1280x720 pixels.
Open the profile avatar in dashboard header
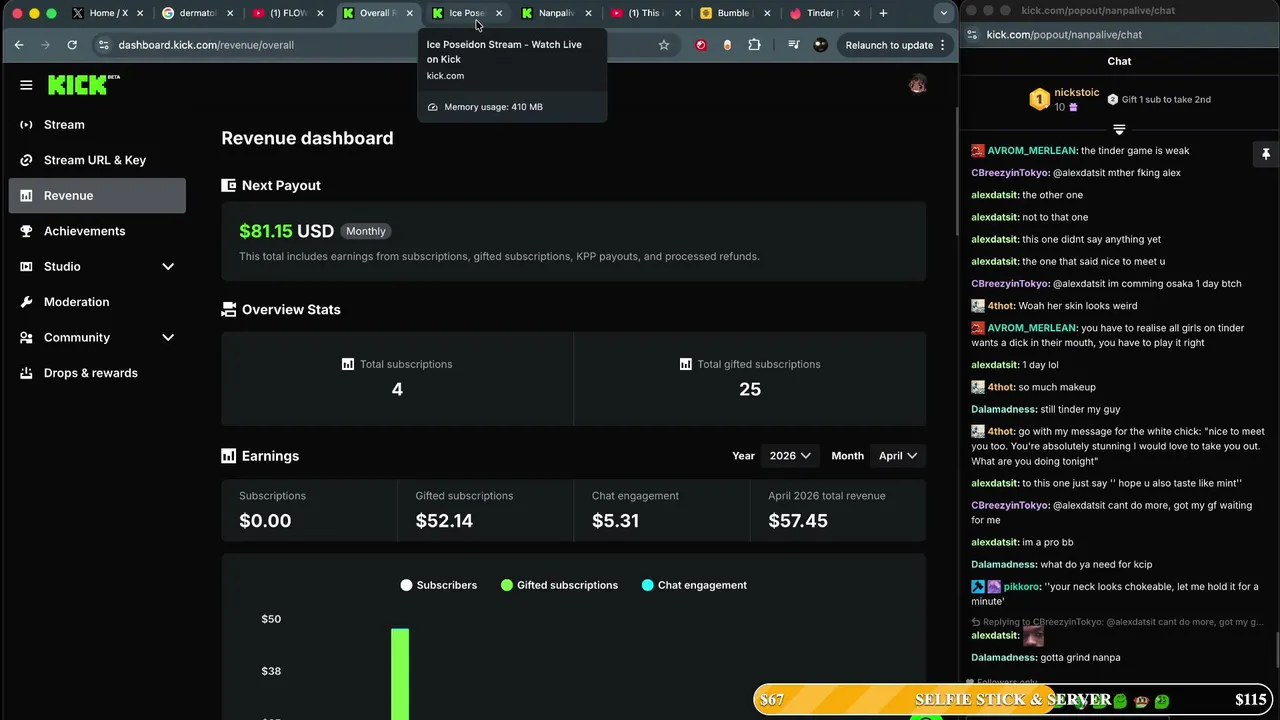[917, 84]
